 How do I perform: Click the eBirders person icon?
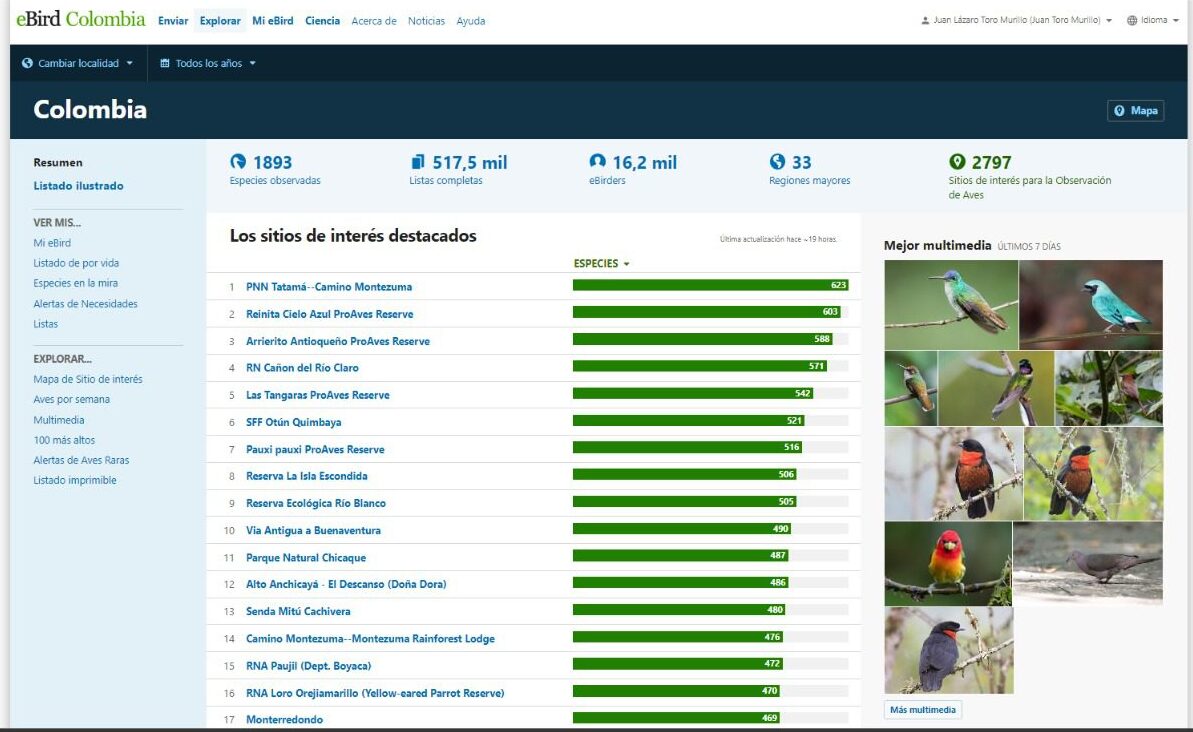pos(598,162)
